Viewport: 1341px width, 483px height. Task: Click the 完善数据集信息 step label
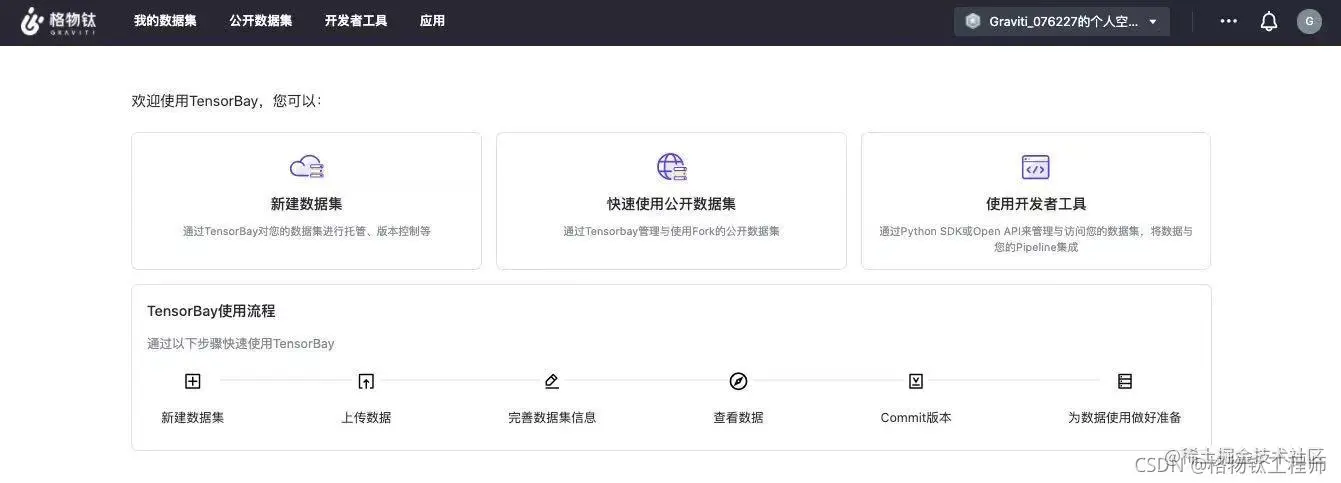click(552, 418)
